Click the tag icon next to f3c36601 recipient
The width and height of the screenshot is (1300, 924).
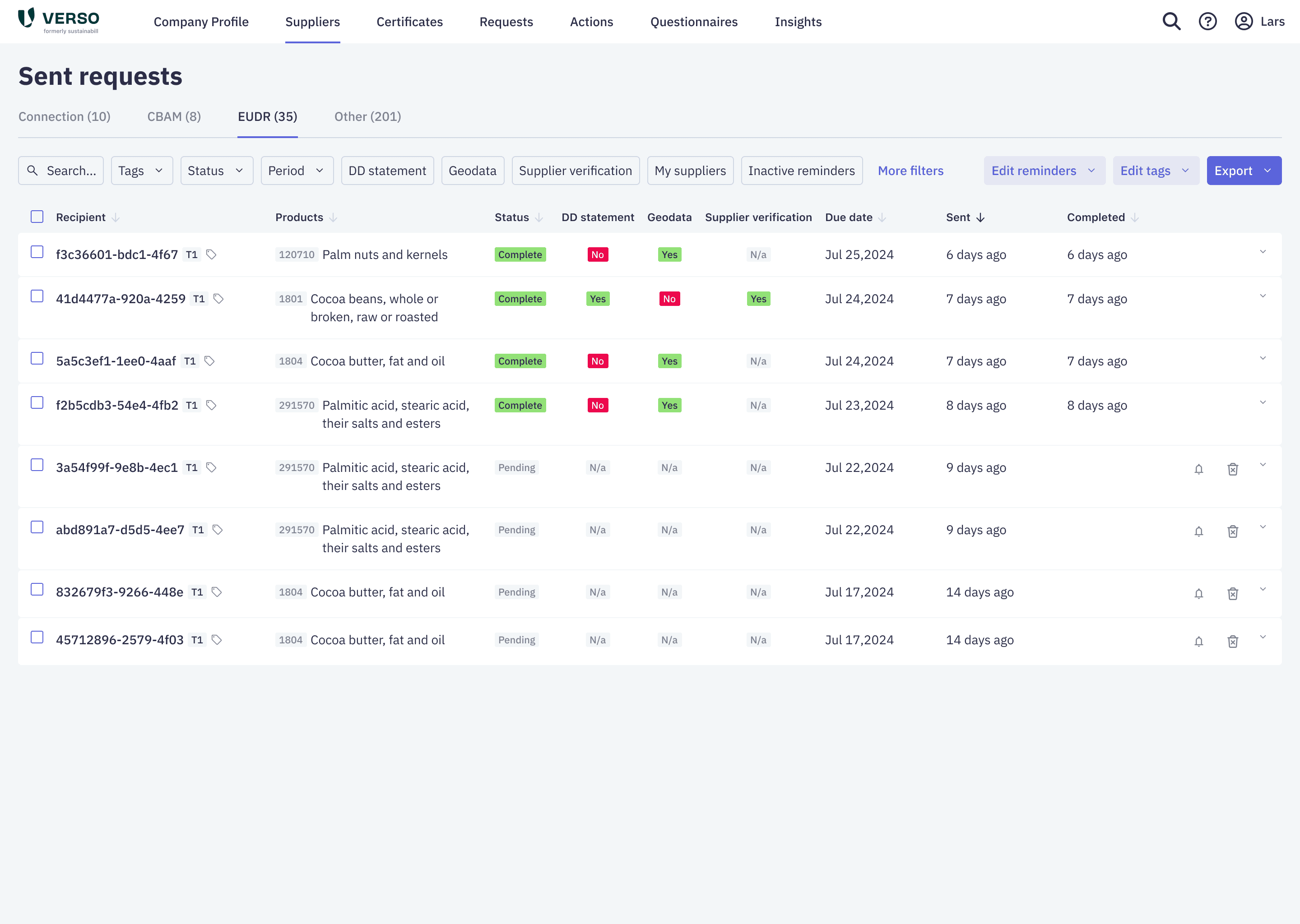[x=211, y=254]
